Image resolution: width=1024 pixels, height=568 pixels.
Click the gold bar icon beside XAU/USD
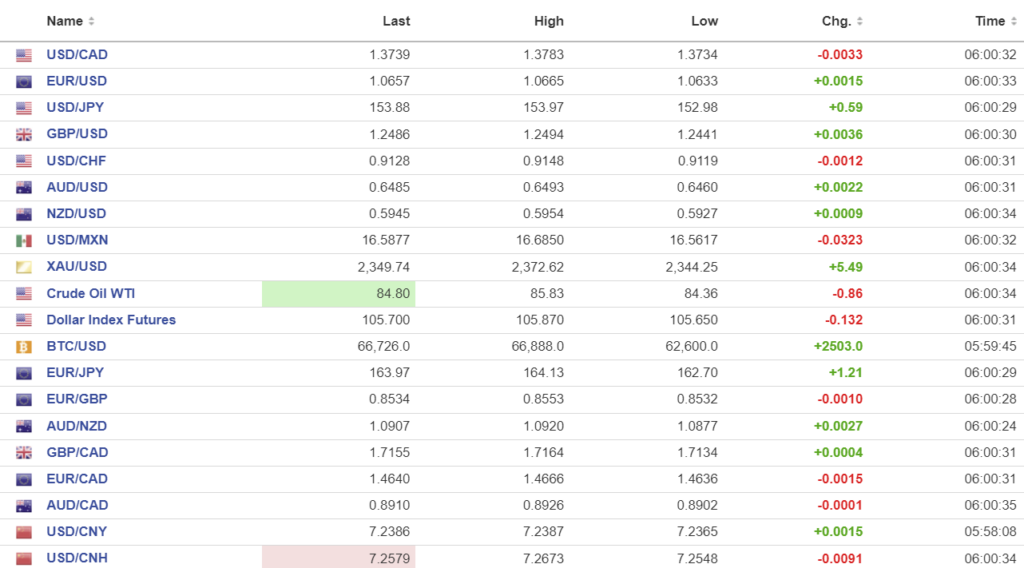[x=24, y=267]
